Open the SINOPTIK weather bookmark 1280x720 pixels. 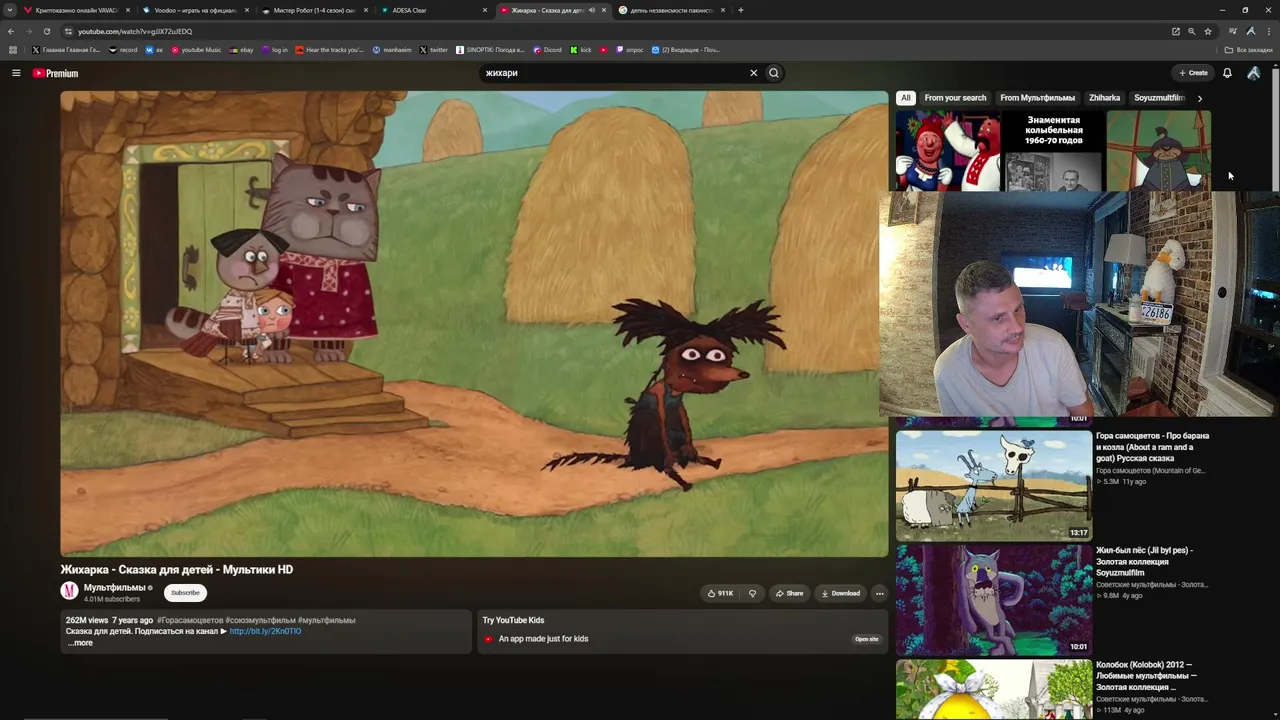pyautogui.click(x=490, y=50)
